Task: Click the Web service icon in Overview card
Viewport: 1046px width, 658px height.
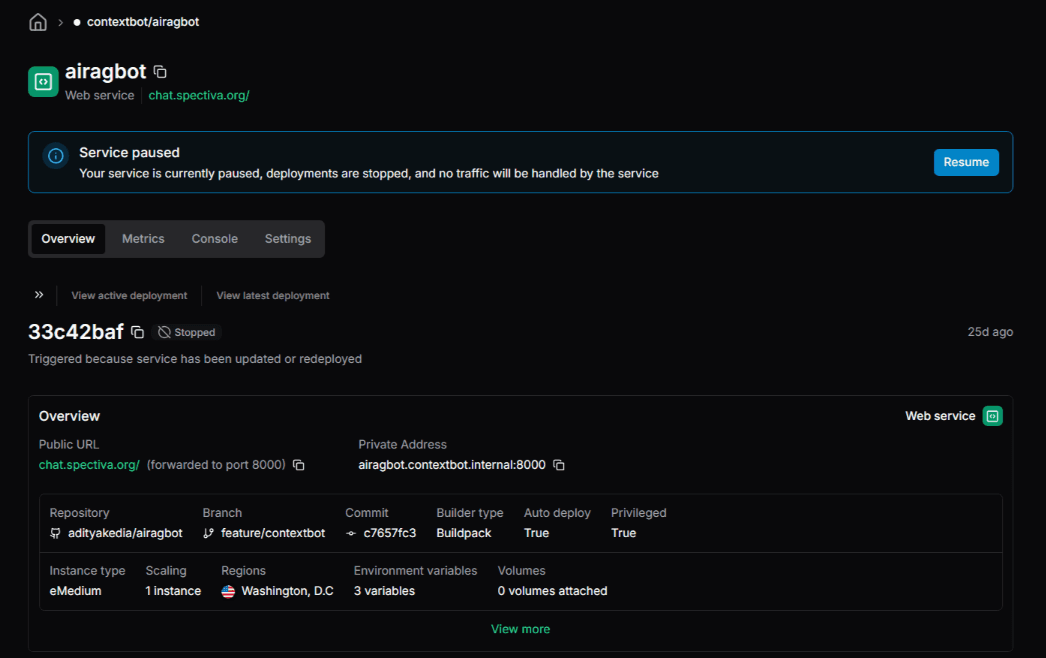Action: tap(993, 416)
